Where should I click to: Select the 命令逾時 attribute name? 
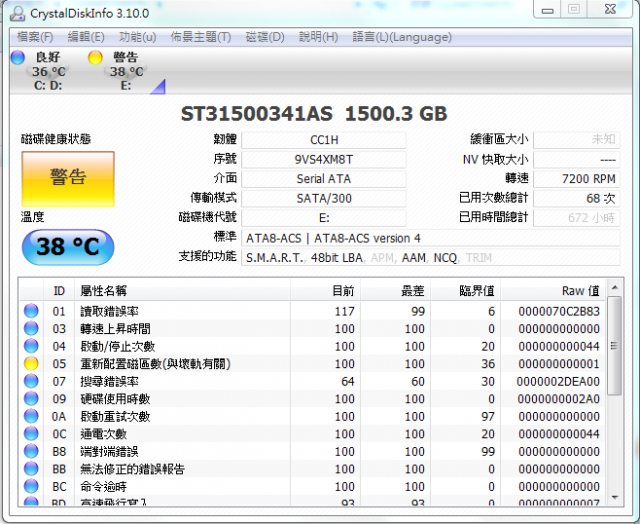(x=104, y=487)
